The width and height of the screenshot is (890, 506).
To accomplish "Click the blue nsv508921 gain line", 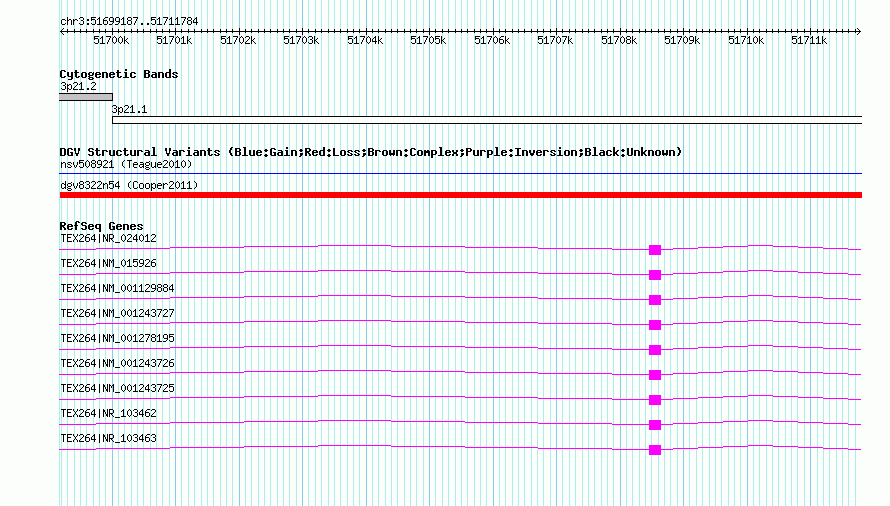I will coord(460,173).
